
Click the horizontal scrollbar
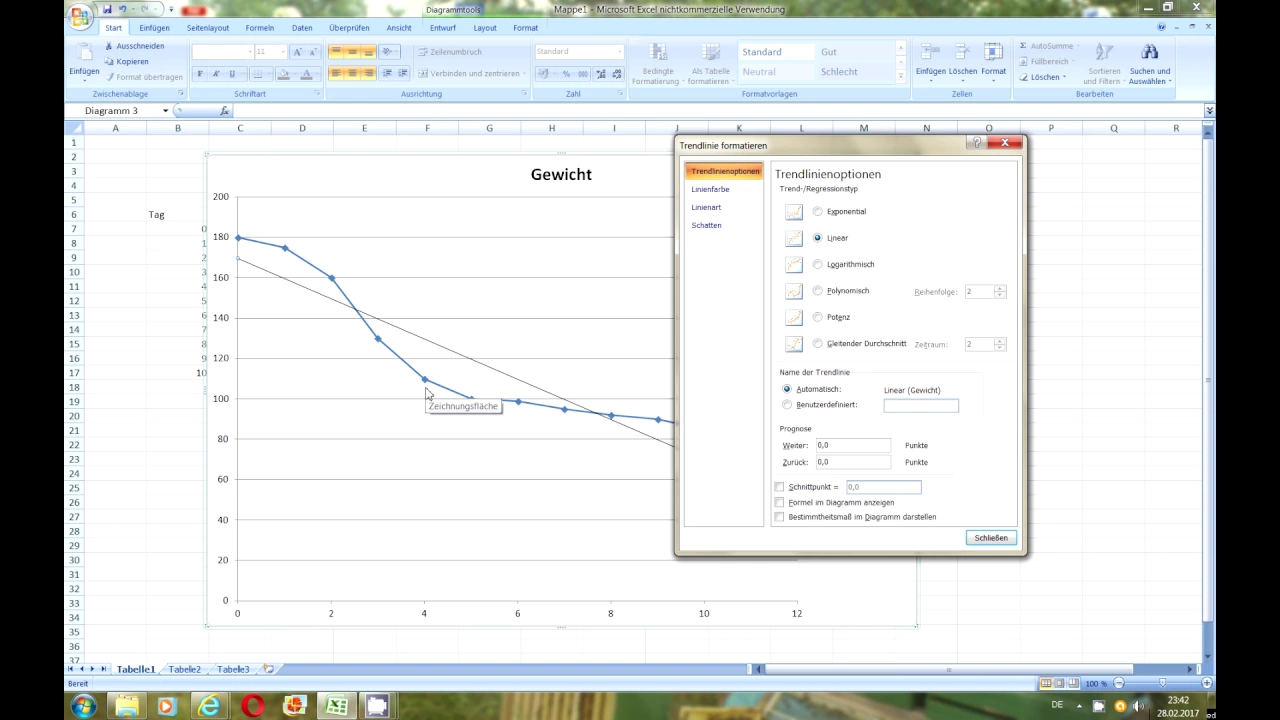pos(948,669)
